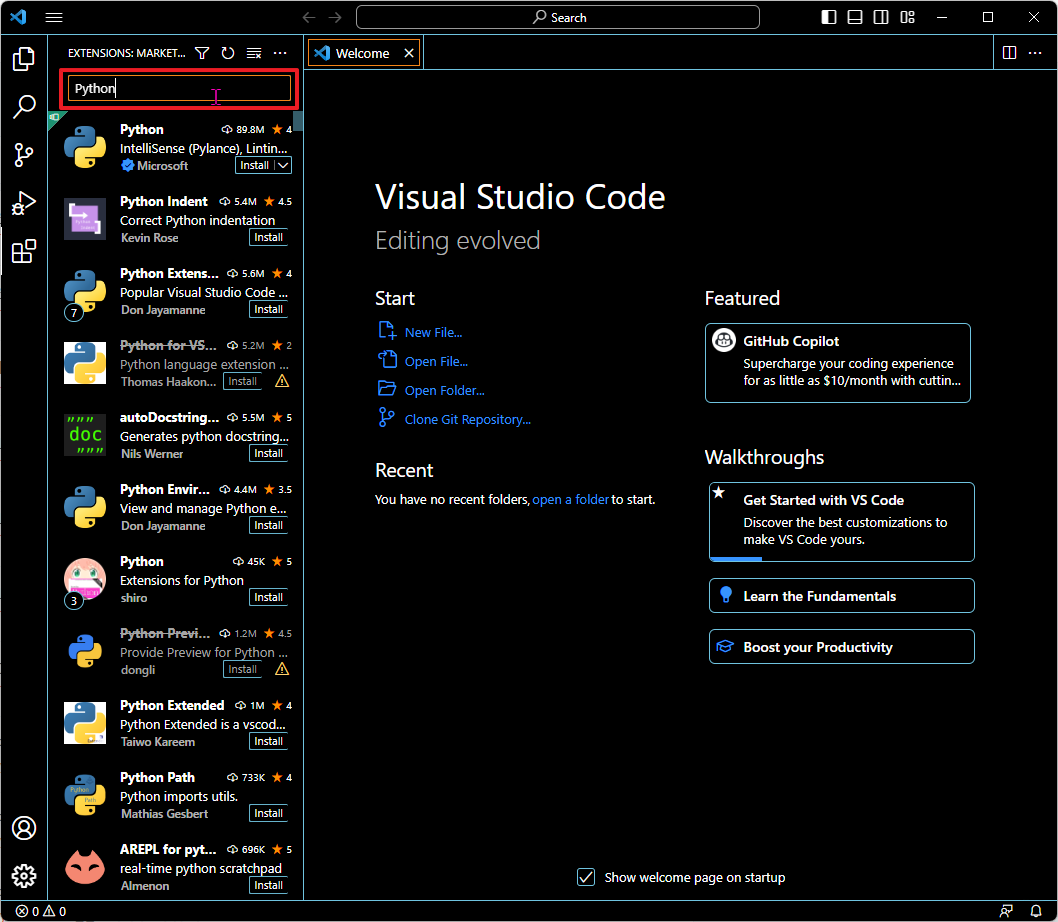Open notifications bell in status bar
1058x922 pixels.
pyautogui.click(x=1036, y=911)
